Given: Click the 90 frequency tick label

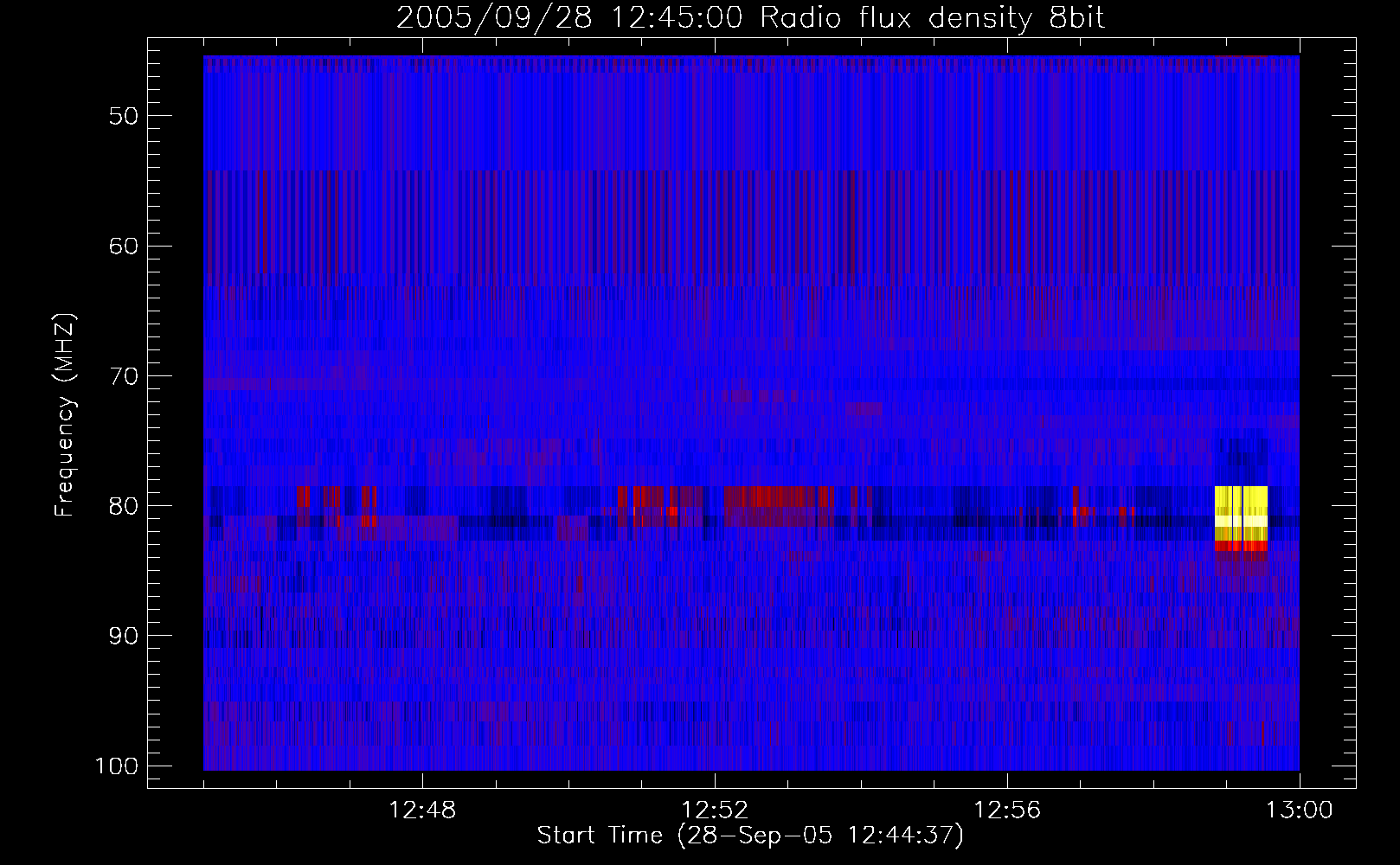Looking at the screenshot, I should click(124, 636).
